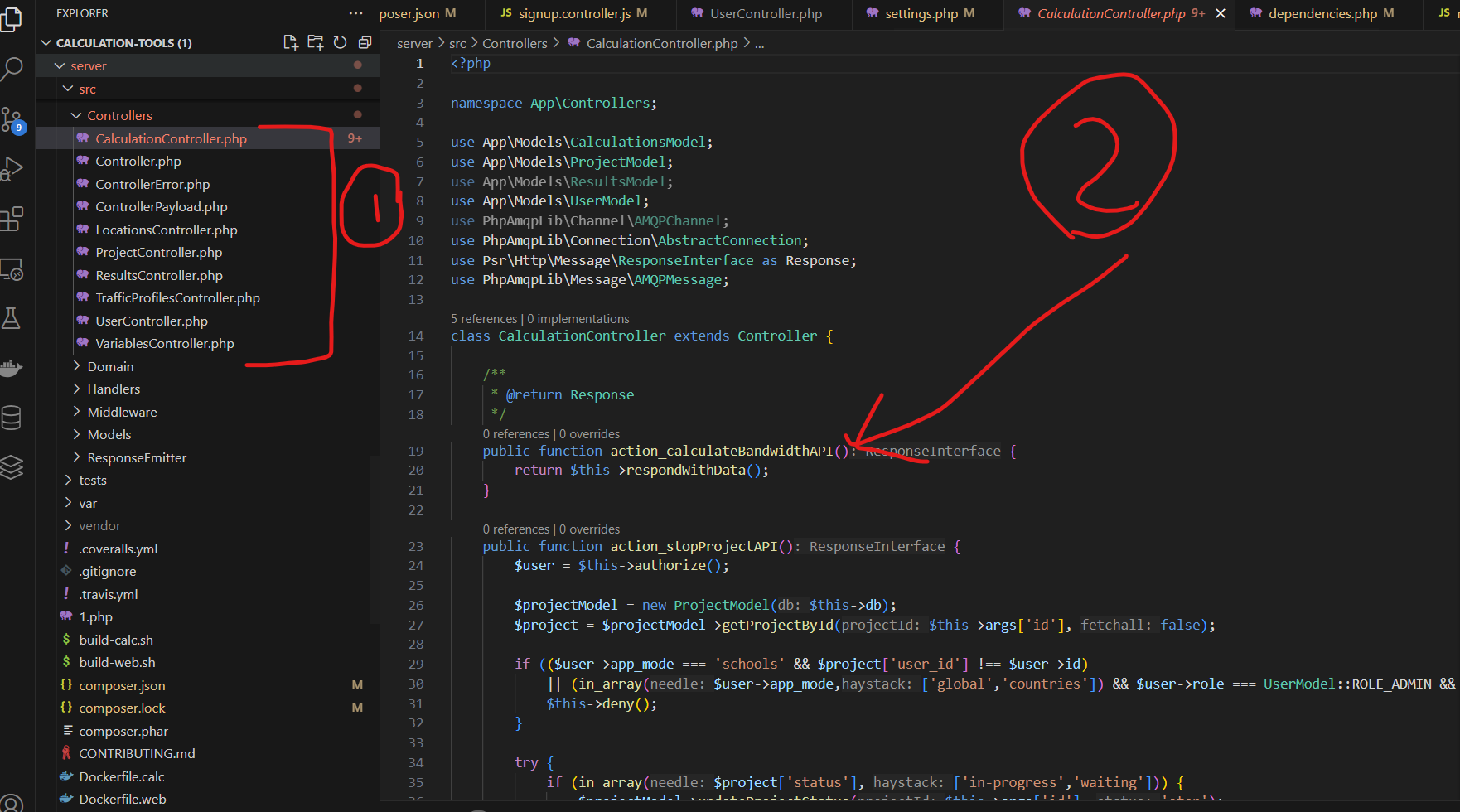
Task: Open the Docker view in activity bar
Action: pyautogui.click(x=12, y=368)
